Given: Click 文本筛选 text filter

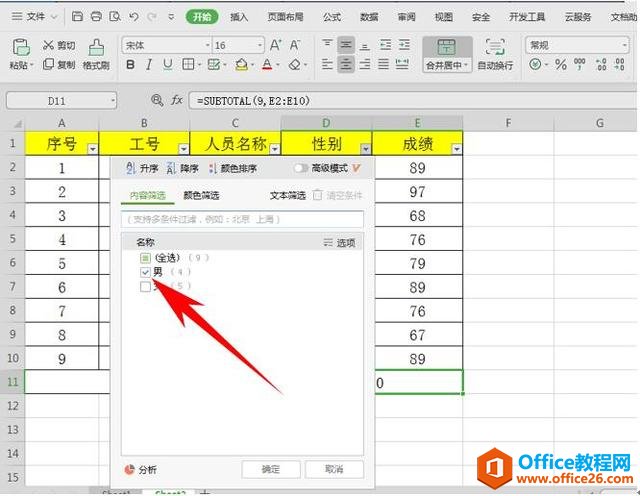Looking at the screenshot, I should tap(288, 196).
